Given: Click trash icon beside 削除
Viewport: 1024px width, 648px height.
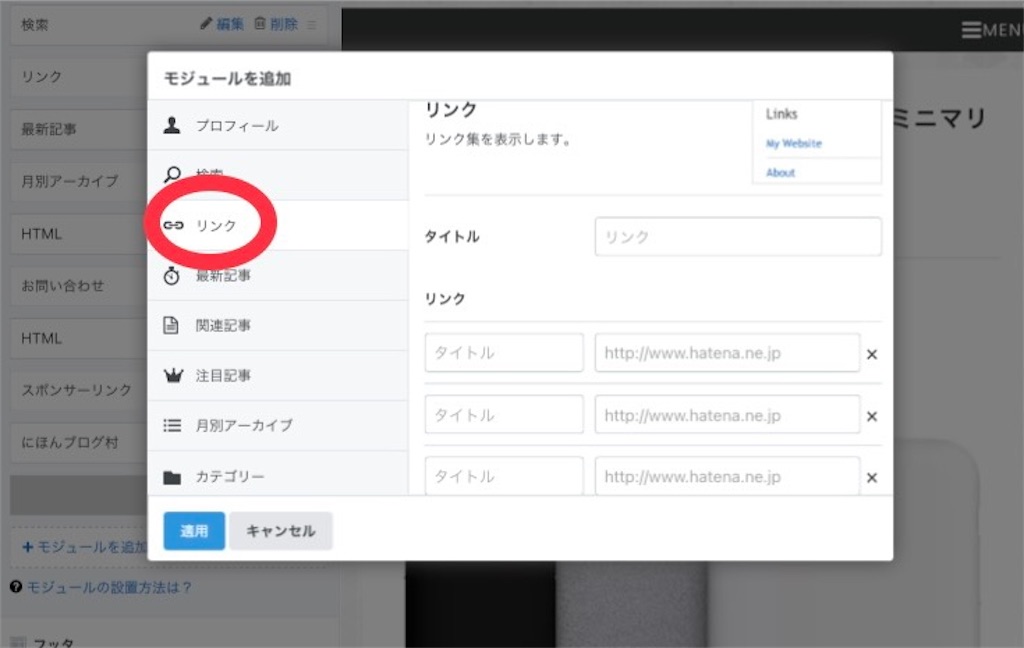Looking at the screenshot, I should click(260, 24).
